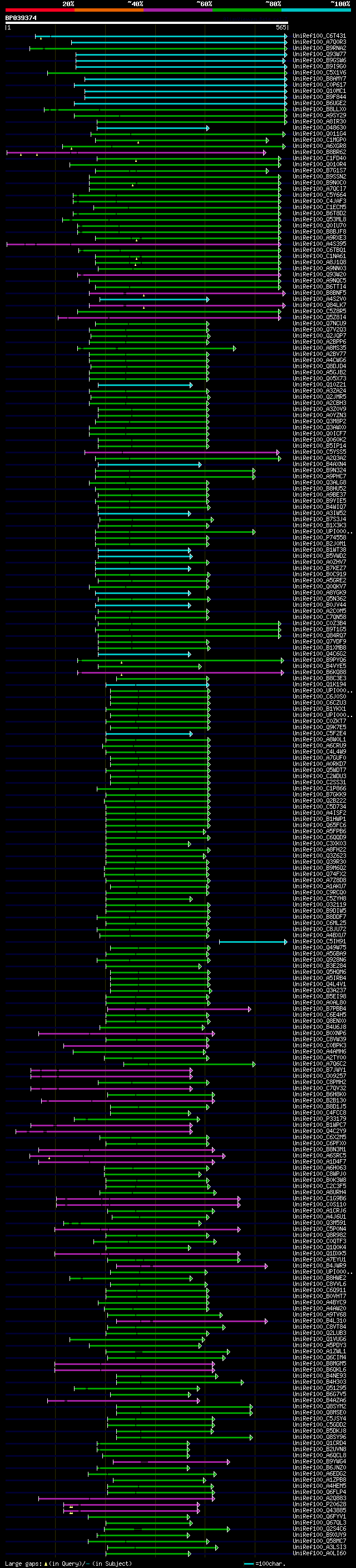Click hit label UniRef100_Q51295
The image size is (356, 1568).
point(319,1388)
